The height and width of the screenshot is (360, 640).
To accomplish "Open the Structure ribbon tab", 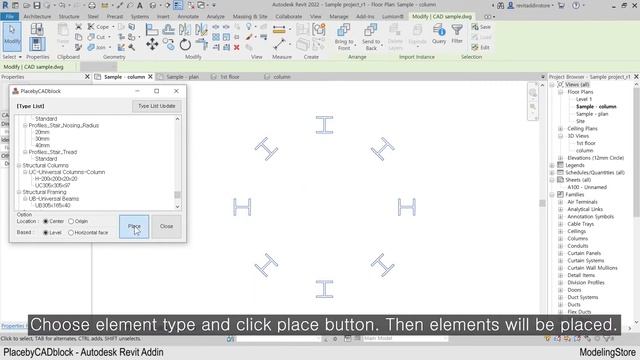I will 69,16.
